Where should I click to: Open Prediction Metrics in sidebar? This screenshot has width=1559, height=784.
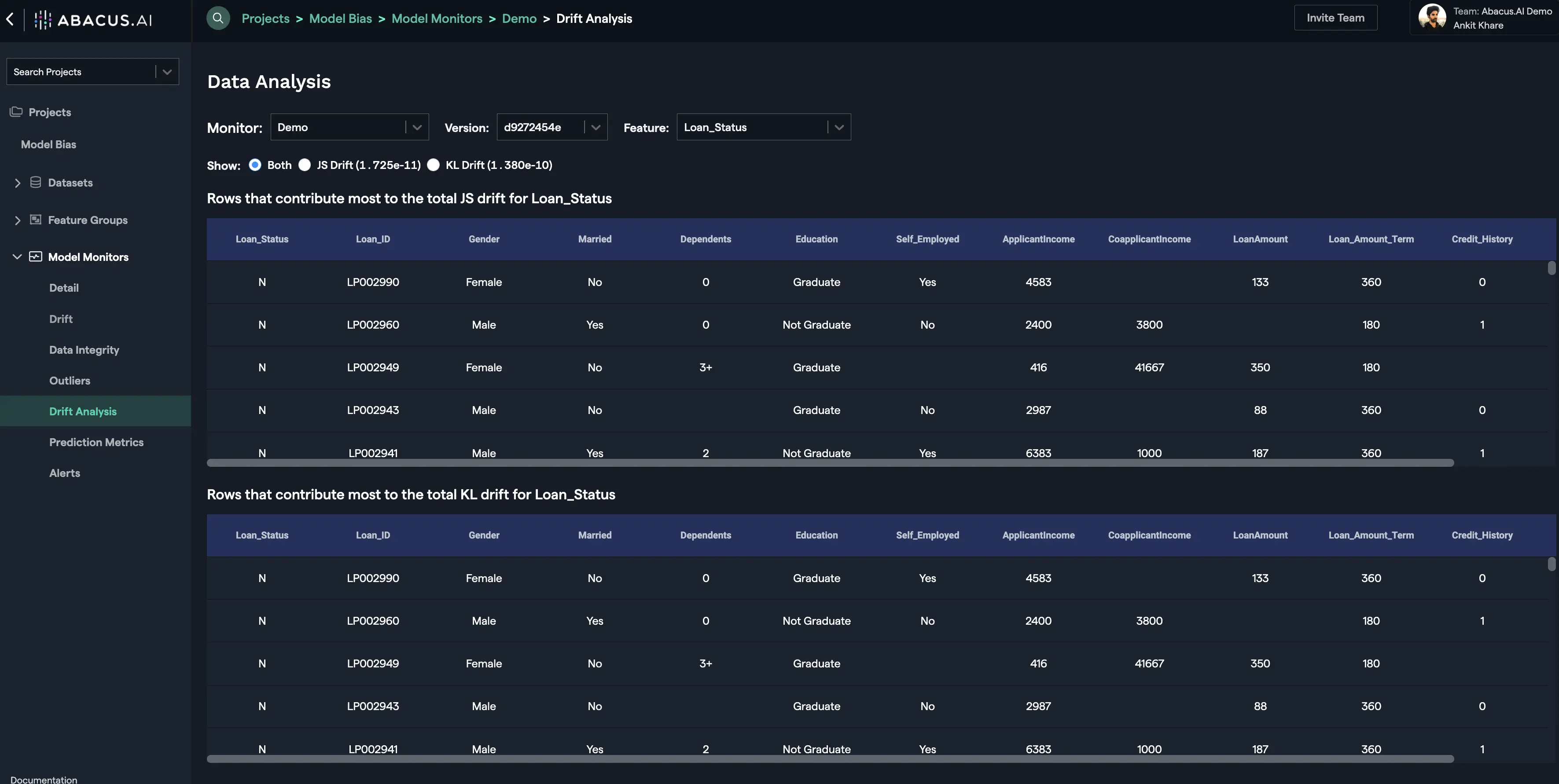96,442
